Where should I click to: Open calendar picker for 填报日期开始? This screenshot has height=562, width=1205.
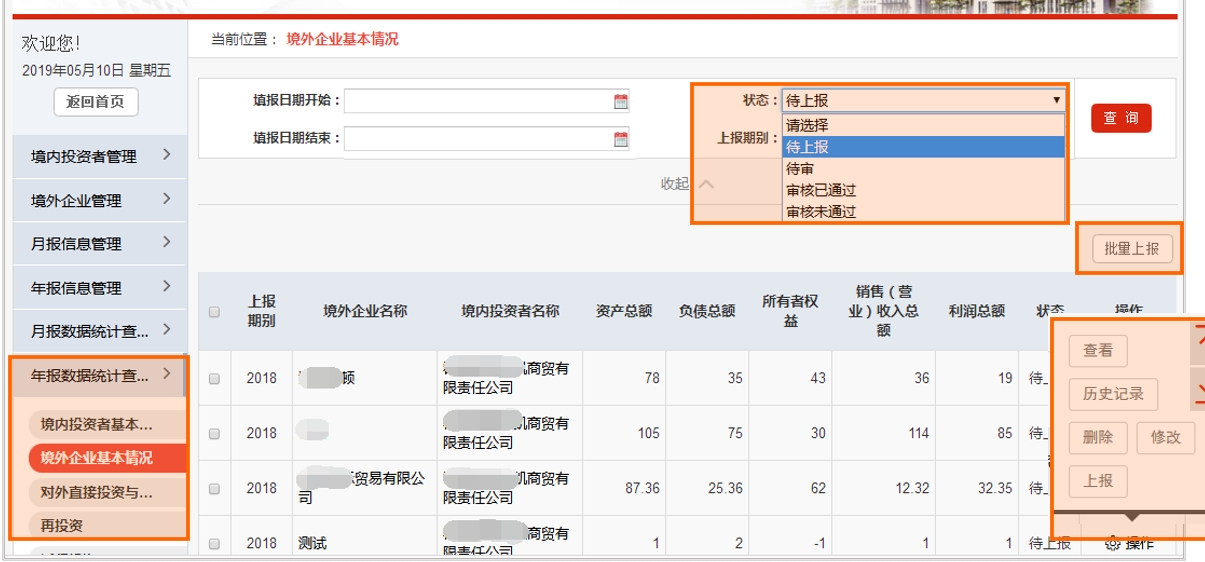[621, 101]
